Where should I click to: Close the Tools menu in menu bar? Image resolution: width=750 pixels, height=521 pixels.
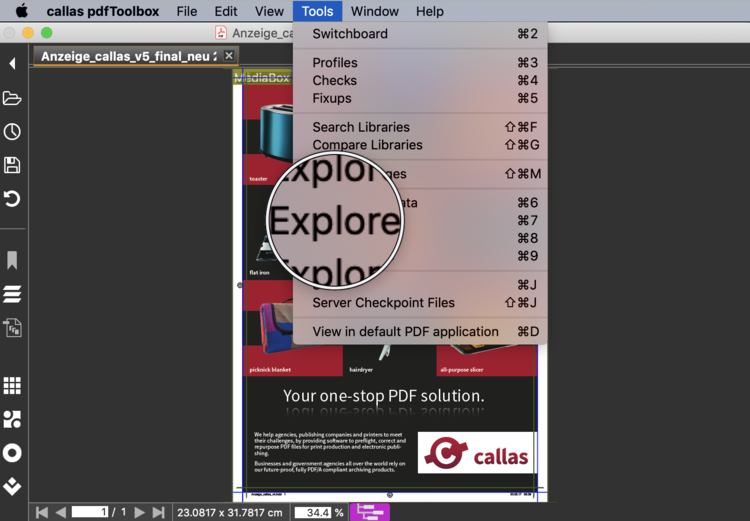coord(318,11)
